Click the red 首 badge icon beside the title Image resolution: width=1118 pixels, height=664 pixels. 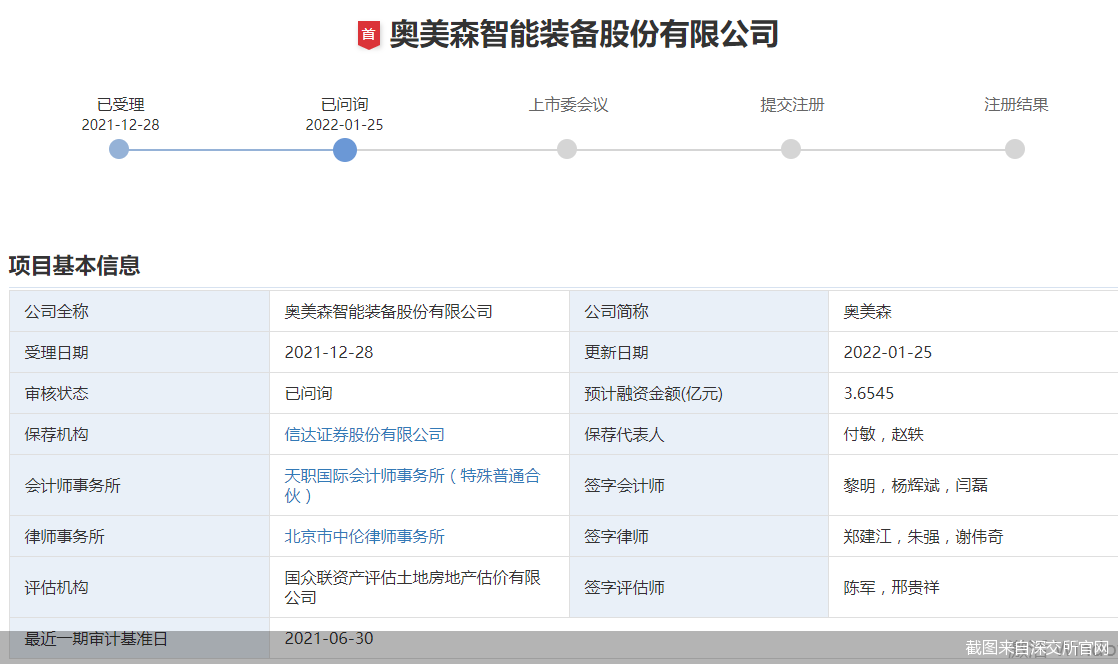pos(368,35)
